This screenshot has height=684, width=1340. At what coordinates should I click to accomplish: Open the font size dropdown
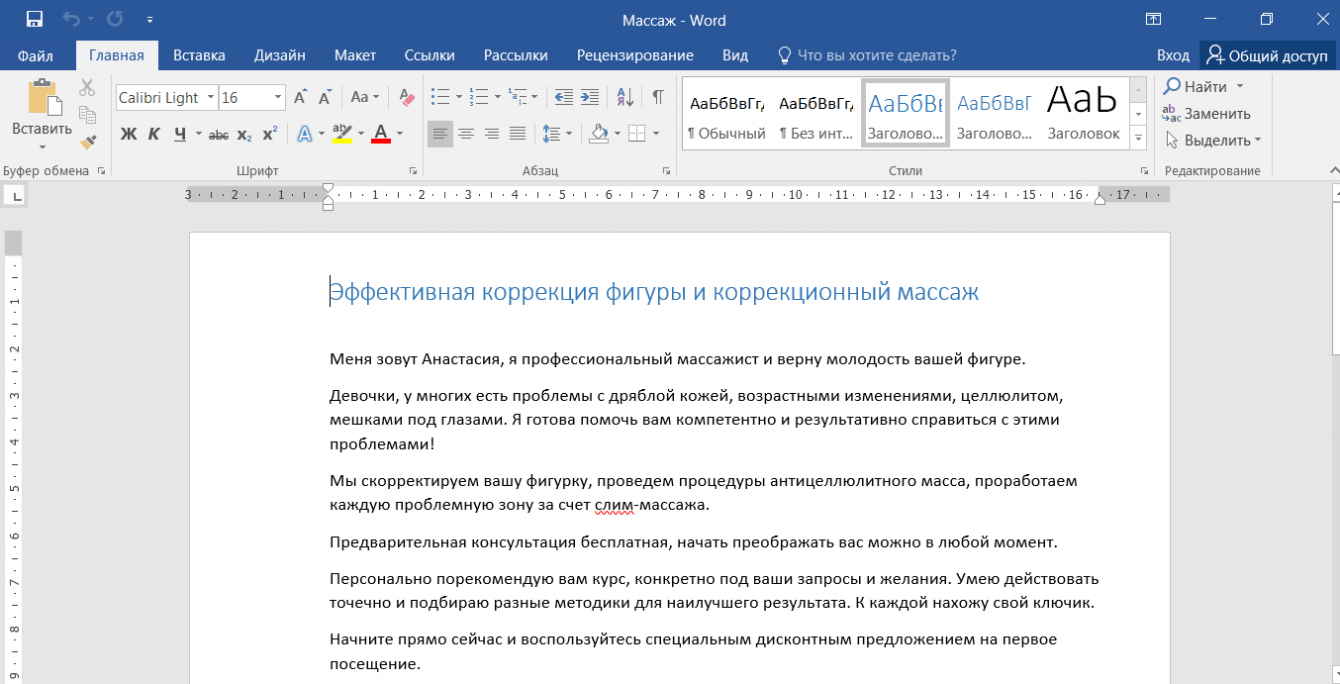click(x=277, y=98)
